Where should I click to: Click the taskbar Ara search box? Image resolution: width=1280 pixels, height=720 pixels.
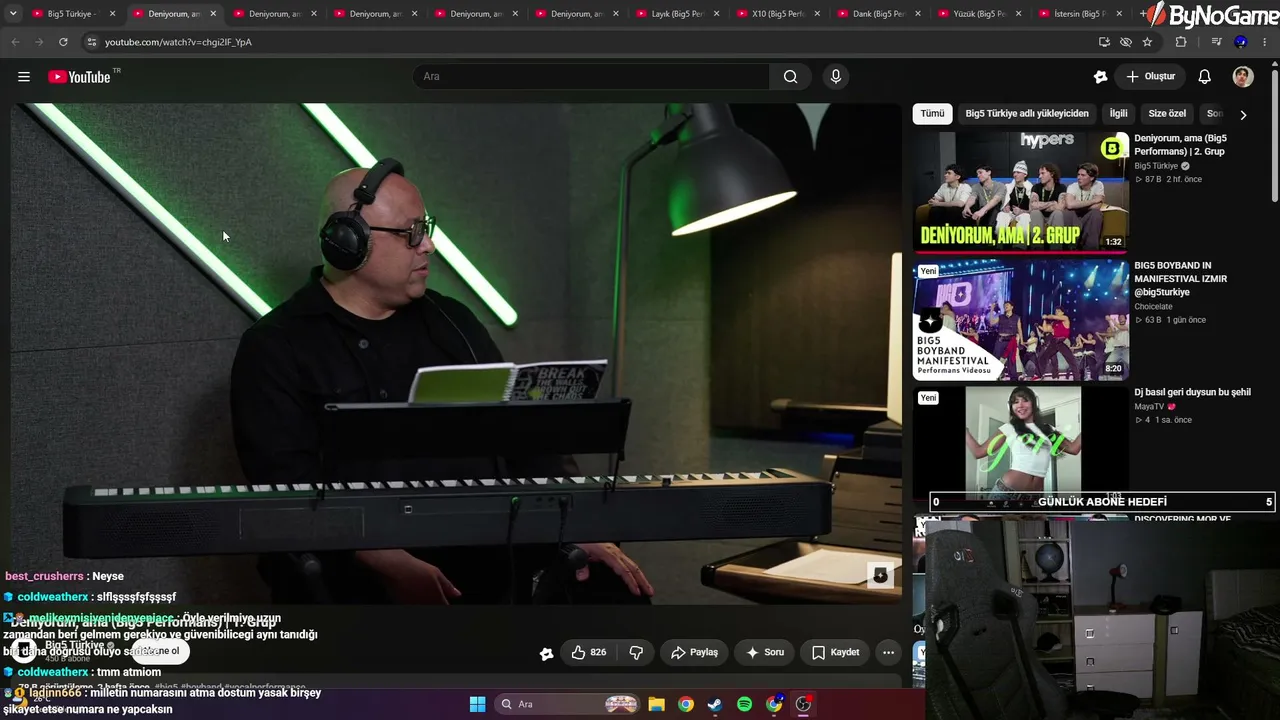[x=568, y=704]
